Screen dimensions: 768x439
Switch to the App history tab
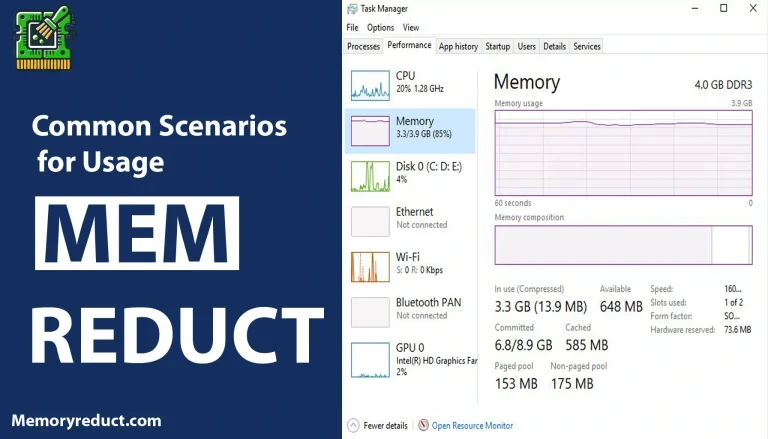coord(458,47)
